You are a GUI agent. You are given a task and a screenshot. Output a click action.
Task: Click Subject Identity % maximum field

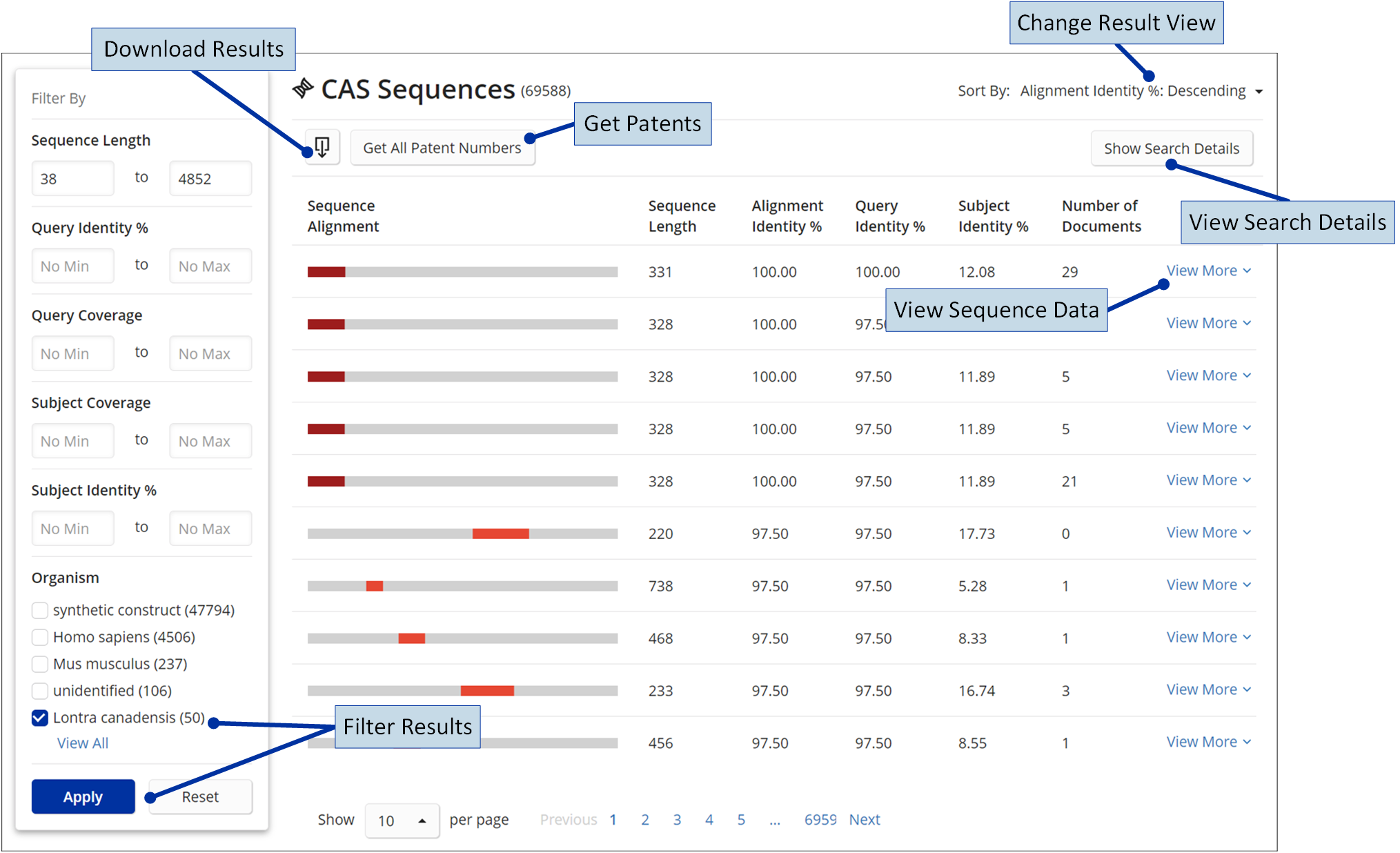210,529
